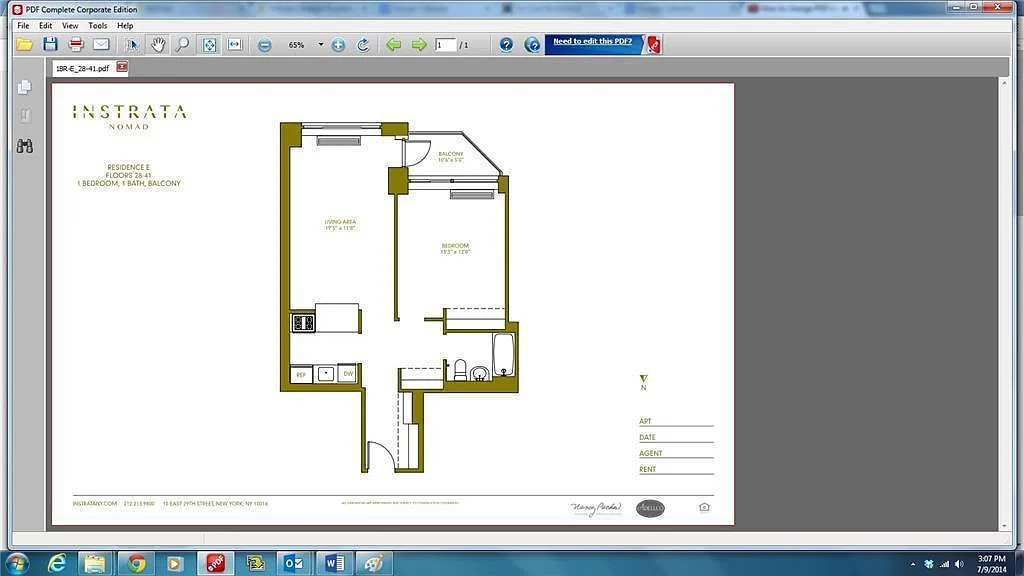Open the 65% zoom level dropdown

(321, 45)
